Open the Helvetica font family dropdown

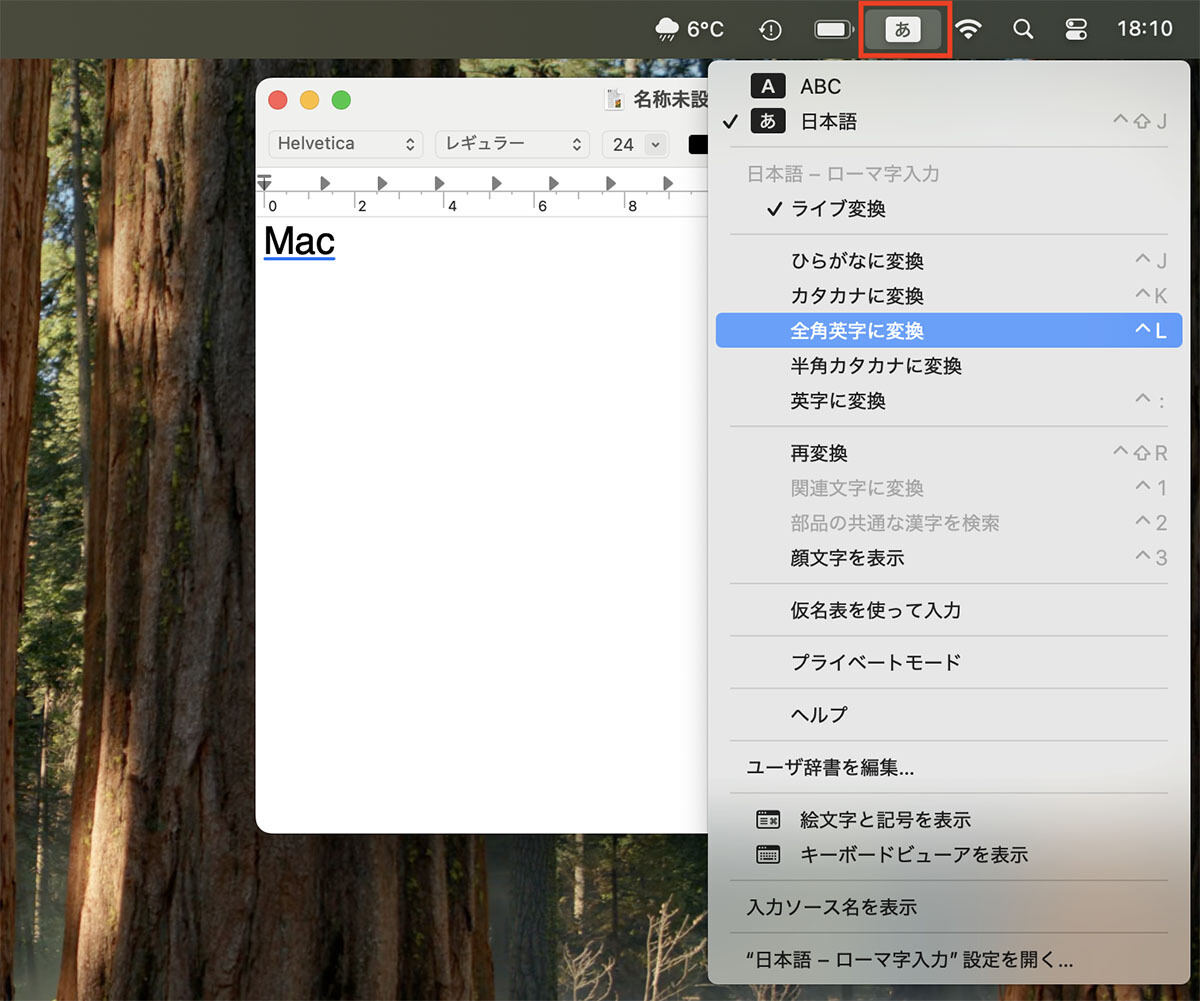(345, 144)
